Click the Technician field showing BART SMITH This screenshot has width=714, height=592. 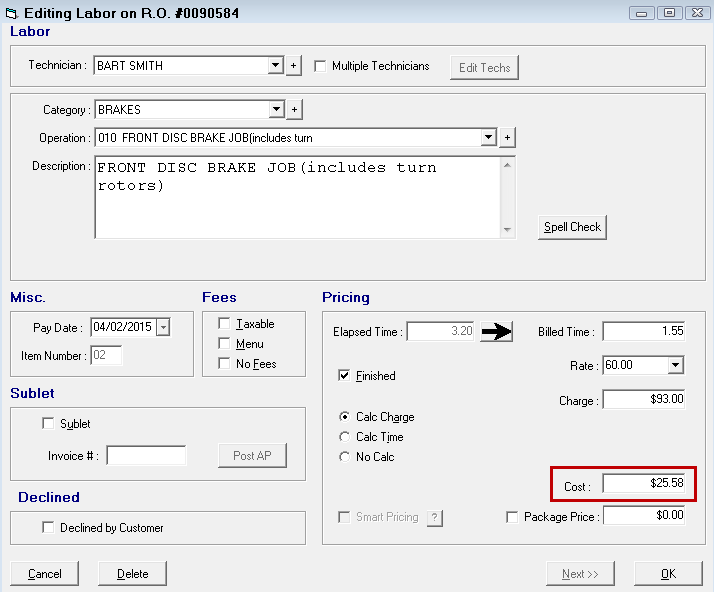[181, 66]
